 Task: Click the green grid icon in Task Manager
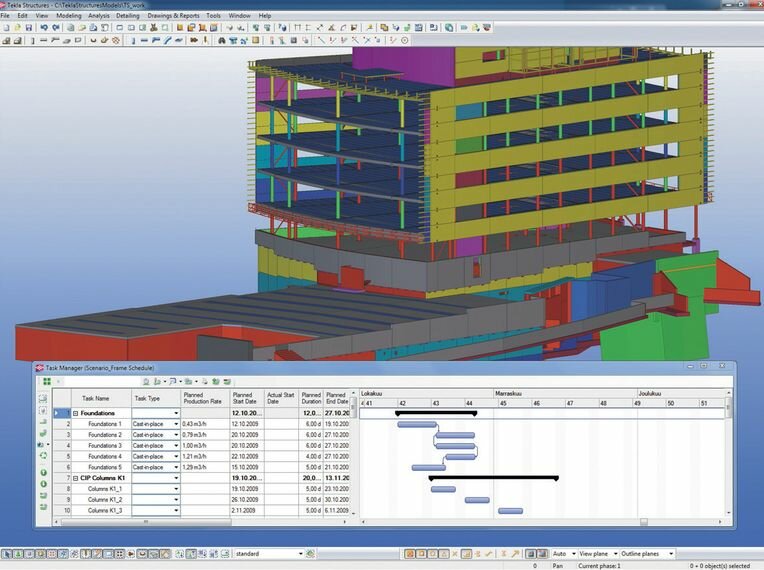pyautogui.click(x=47, y=381)
